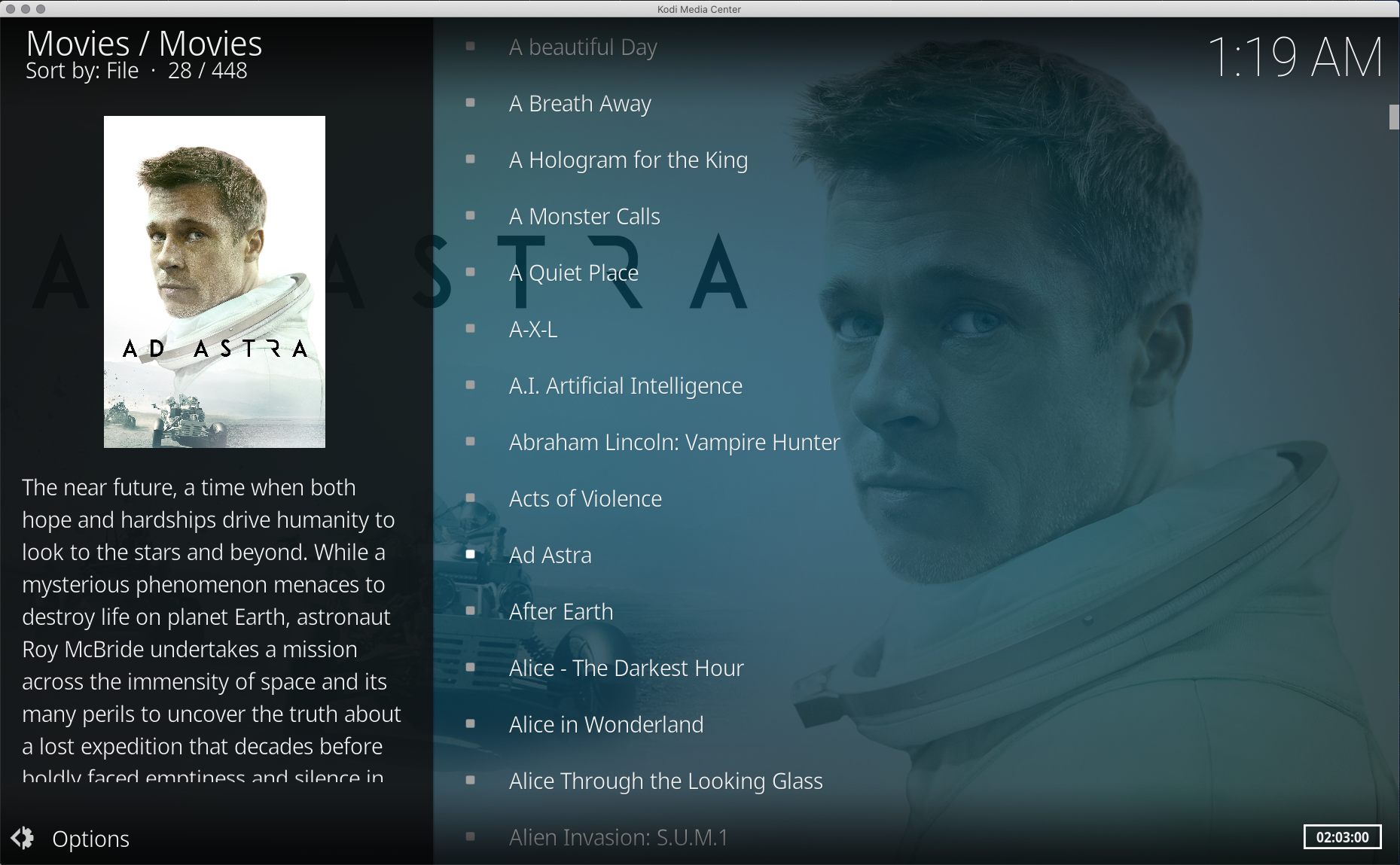Image resolution: width=1400 pixels, height=865 pixels.
Task: Click the vertical scrollbar handle
Action: (1394, 117)
